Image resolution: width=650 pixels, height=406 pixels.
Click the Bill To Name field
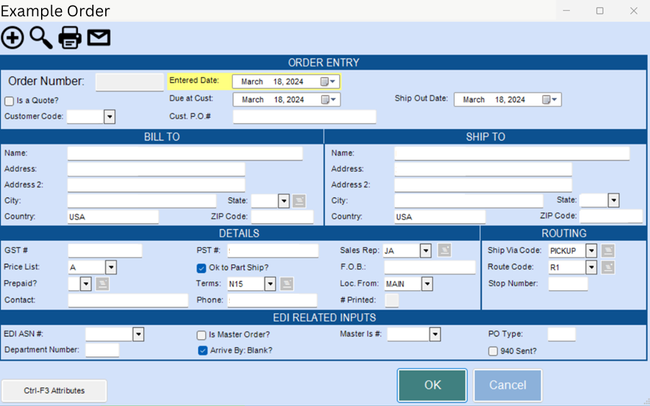pos(184,153)
